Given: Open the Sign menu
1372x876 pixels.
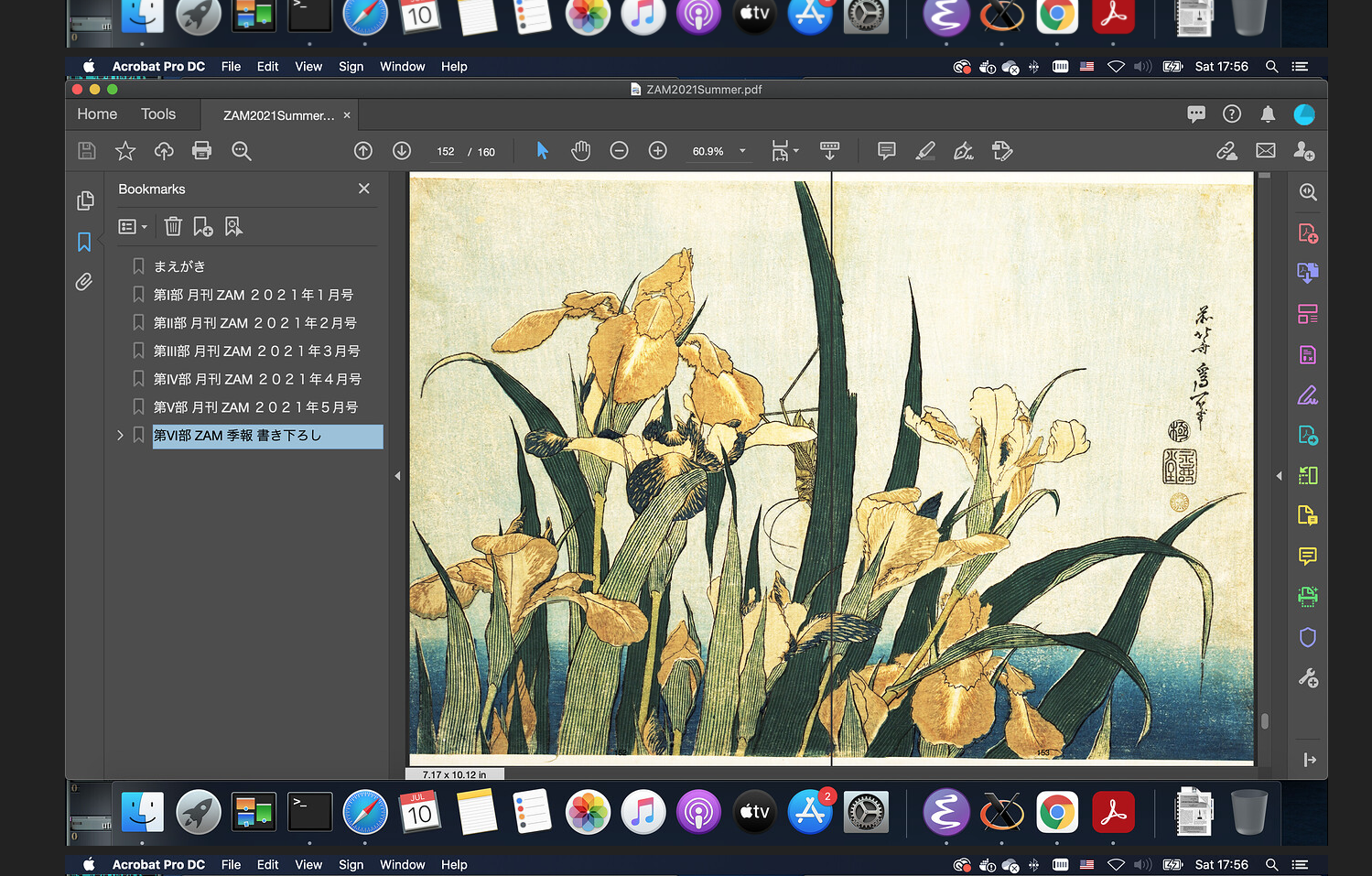Looking at the screenshot, I should (351, 67).
